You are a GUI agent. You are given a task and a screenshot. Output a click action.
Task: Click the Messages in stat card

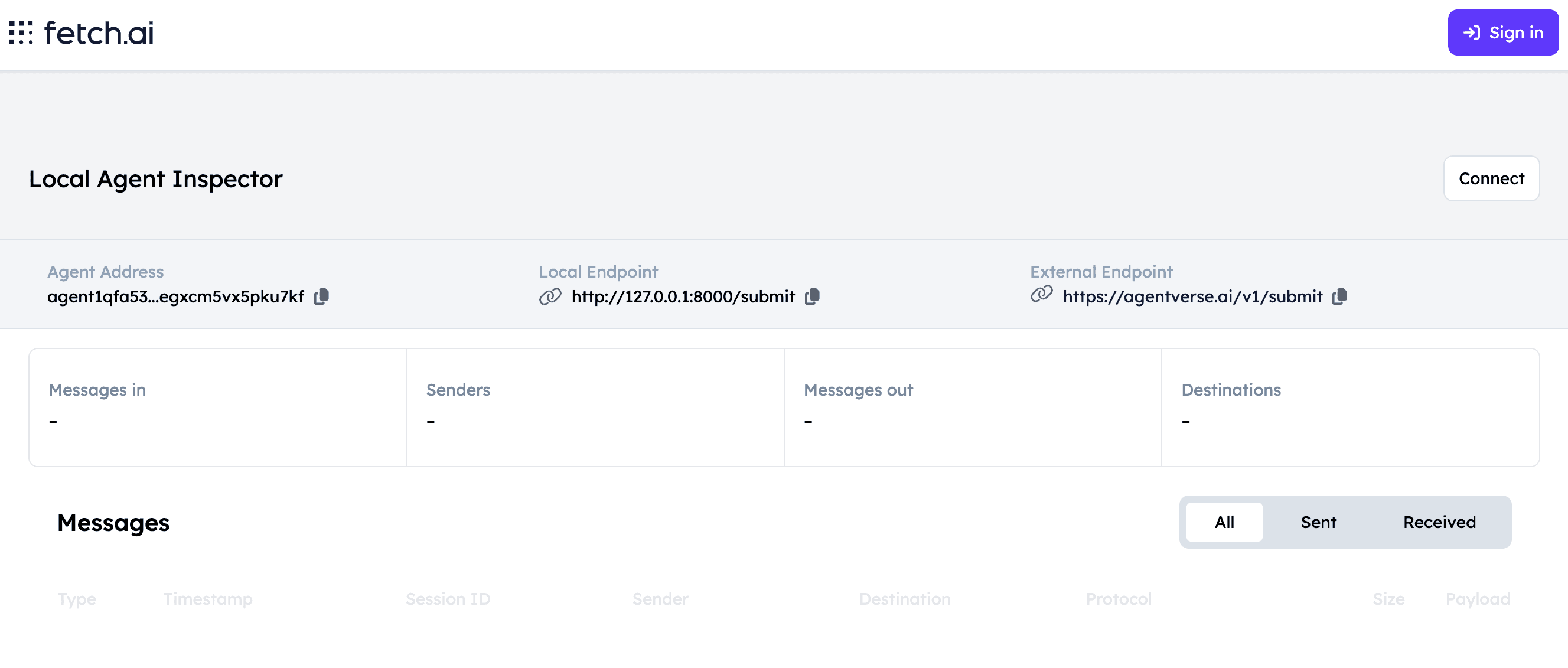click(x=217, y=408)
